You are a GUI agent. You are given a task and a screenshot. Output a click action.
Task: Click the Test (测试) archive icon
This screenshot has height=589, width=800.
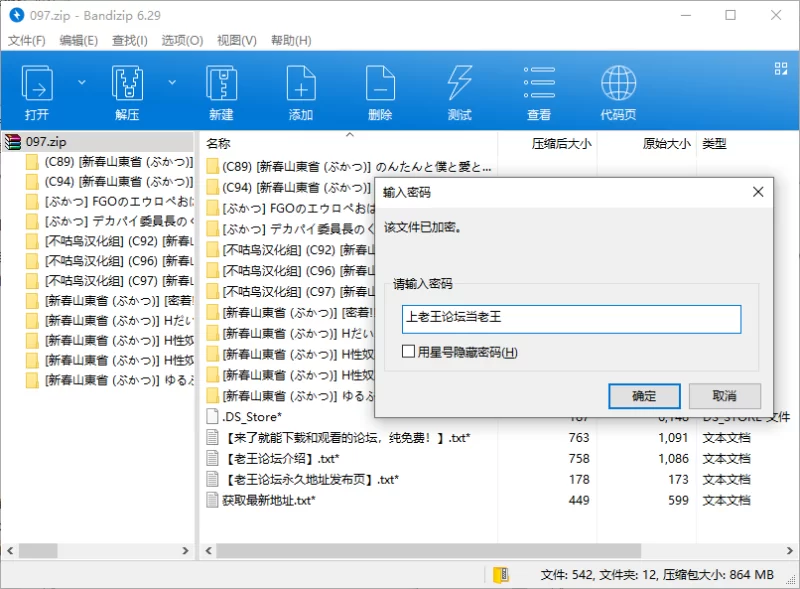tap(459, 90)
